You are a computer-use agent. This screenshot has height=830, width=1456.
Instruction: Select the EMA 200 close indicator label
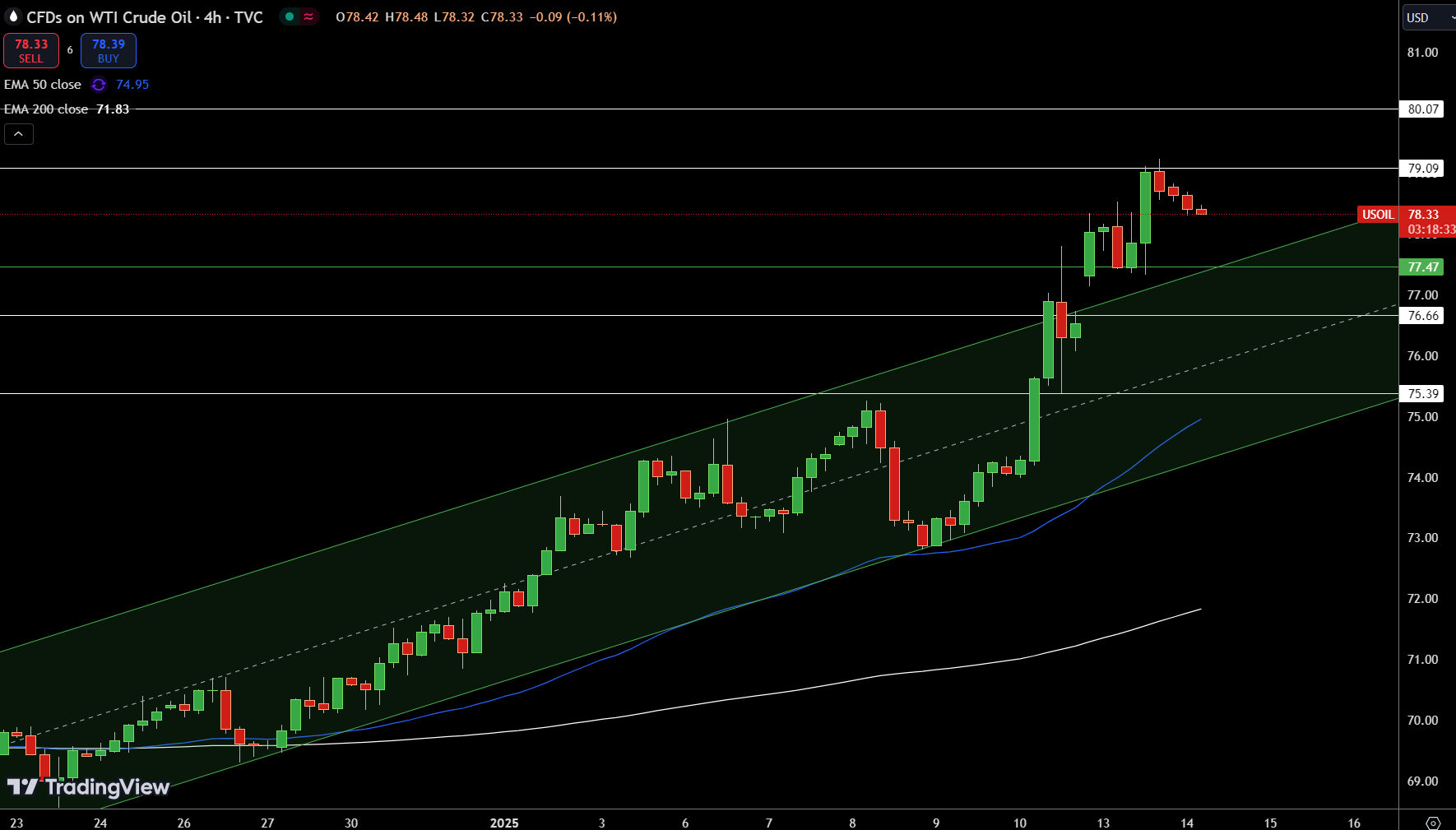tap(46, 109)
